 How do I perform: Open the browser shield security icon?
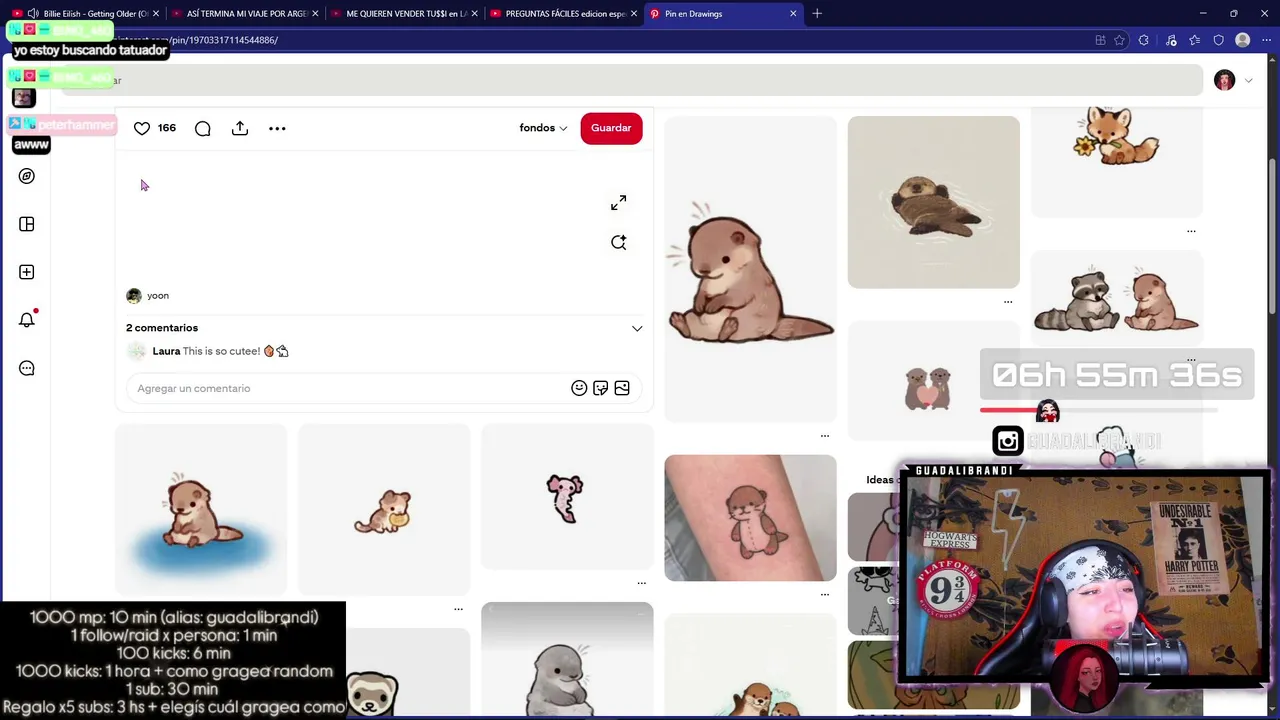pyautogui.click(x=1218, y=40)
